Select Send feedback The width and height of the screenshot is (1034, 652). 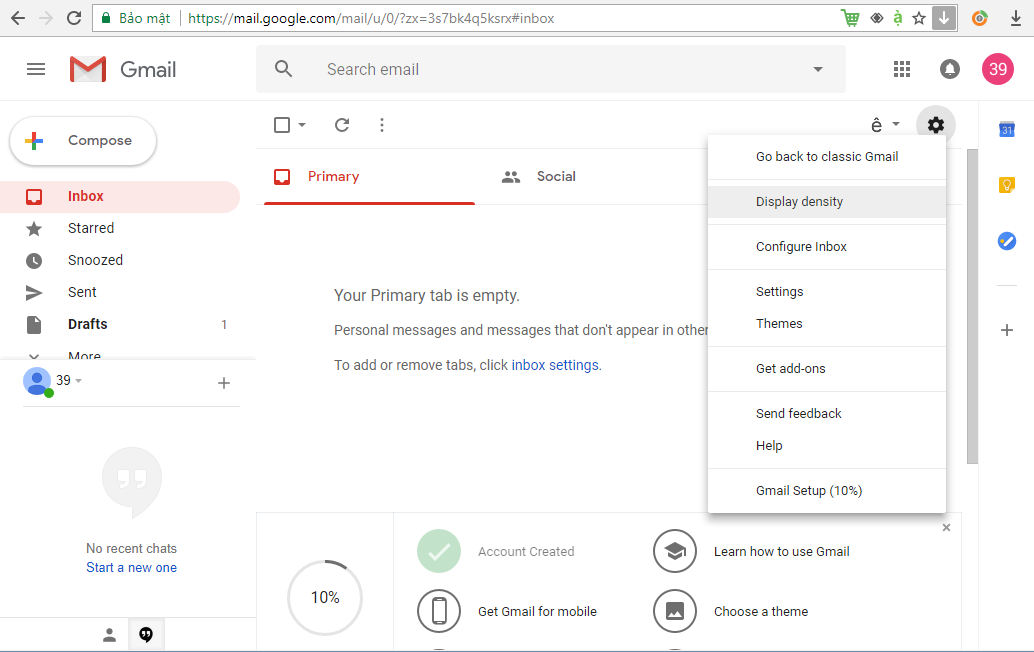click(x=826, y=413)
